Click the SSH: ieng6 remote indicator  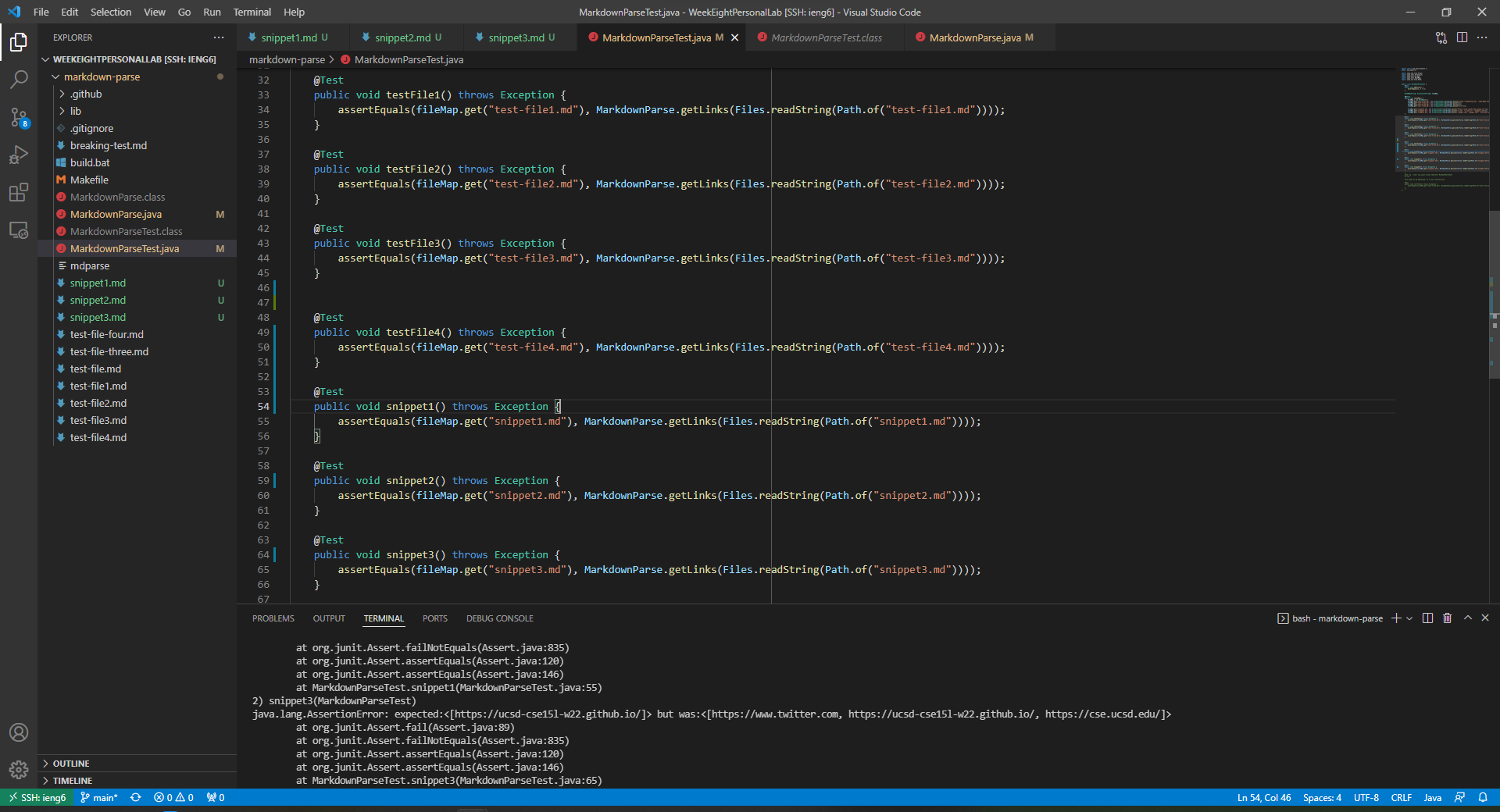click(37, 797)
